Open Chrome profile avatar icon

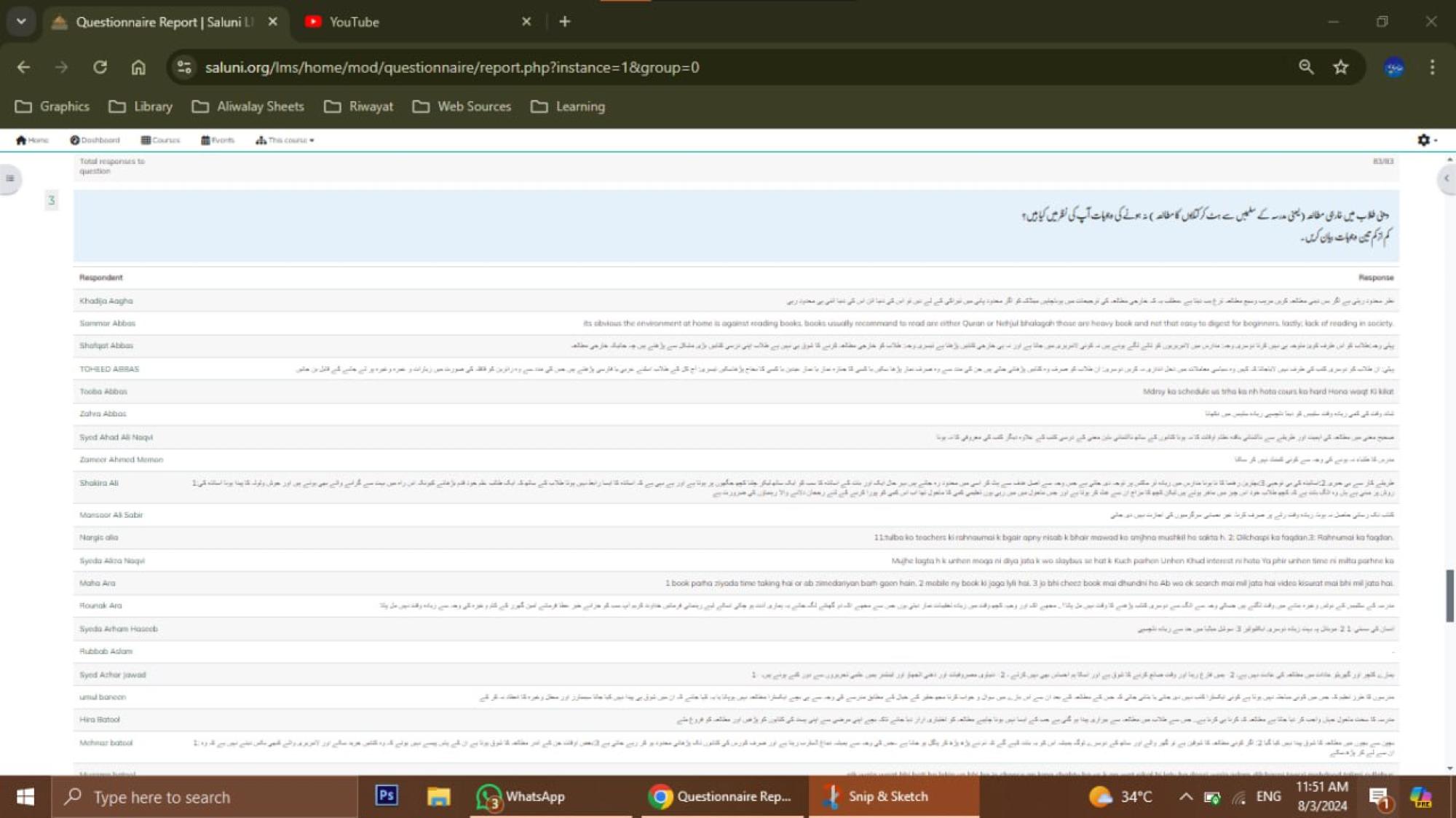point(1393,67)
